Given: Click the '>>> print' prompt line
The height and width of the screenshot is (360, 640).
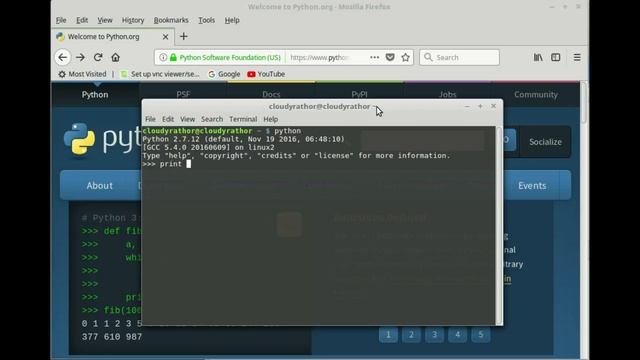Looking at the screenshot, I should (x=167, y=164).
